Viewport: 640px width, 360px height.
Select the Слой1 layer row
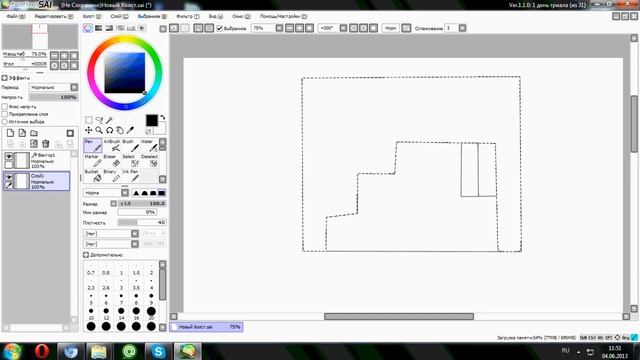pos(36,181)
